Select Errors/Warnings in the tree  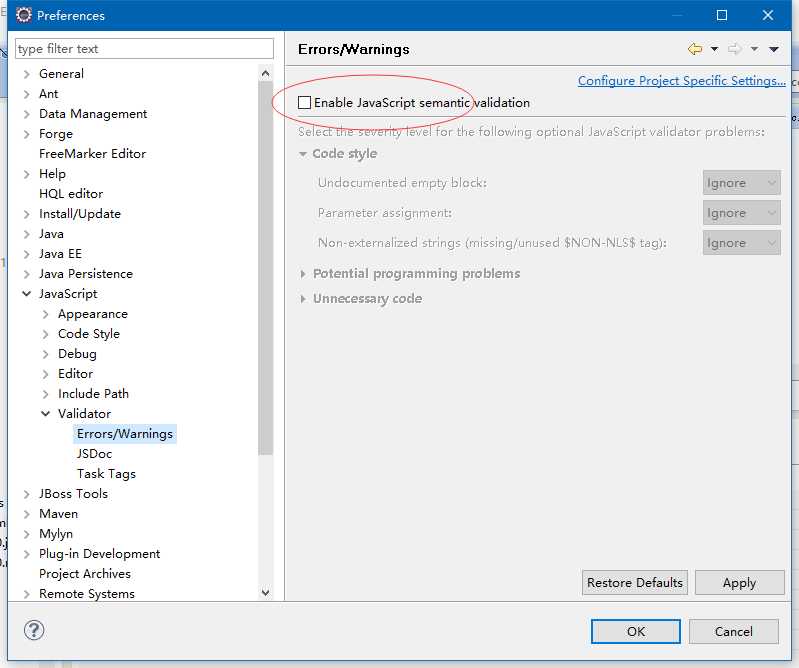[x=125, y=434]
